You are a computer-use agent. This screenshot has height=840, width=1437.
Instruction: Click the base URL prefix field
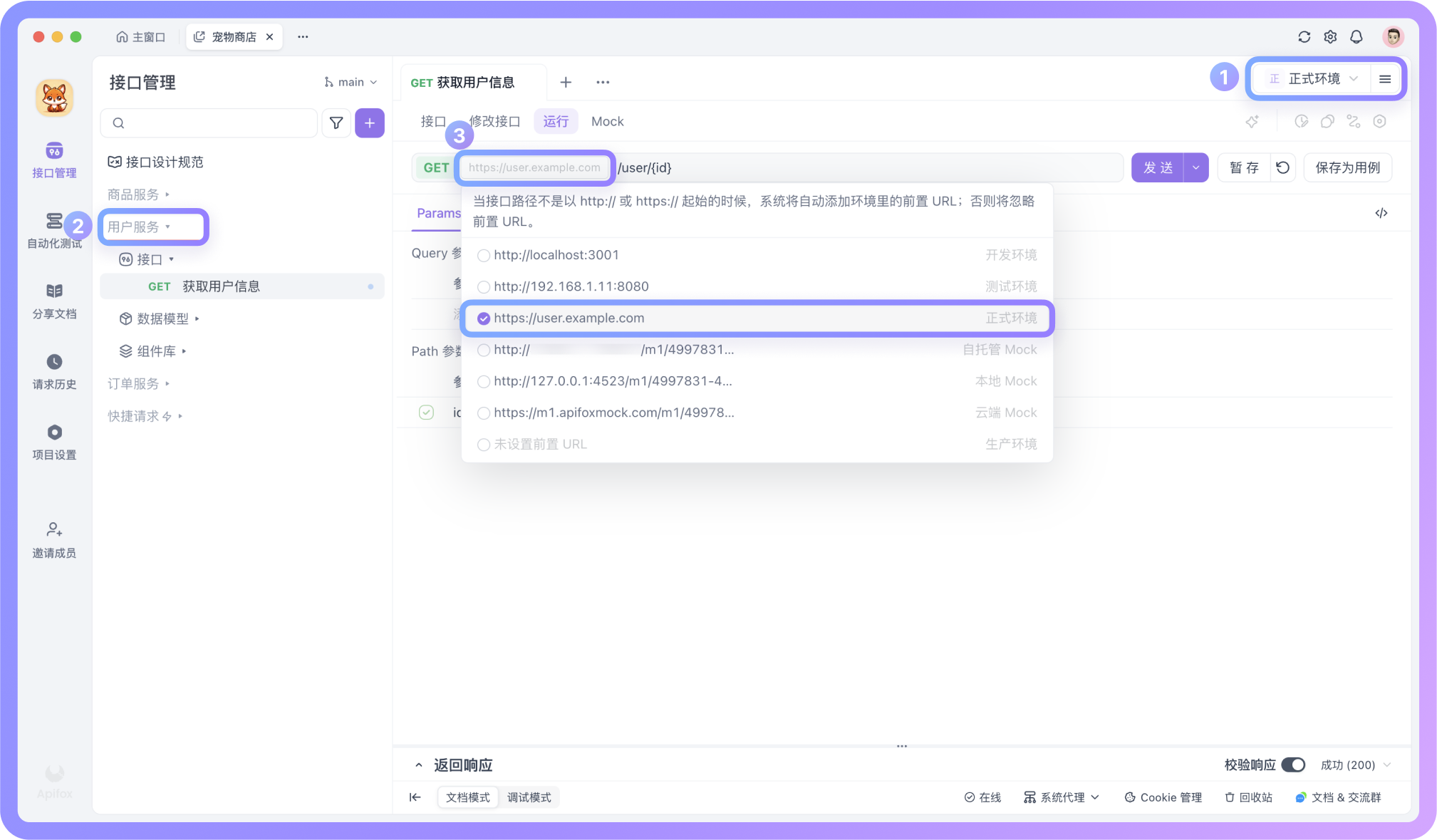click(534, 167)
